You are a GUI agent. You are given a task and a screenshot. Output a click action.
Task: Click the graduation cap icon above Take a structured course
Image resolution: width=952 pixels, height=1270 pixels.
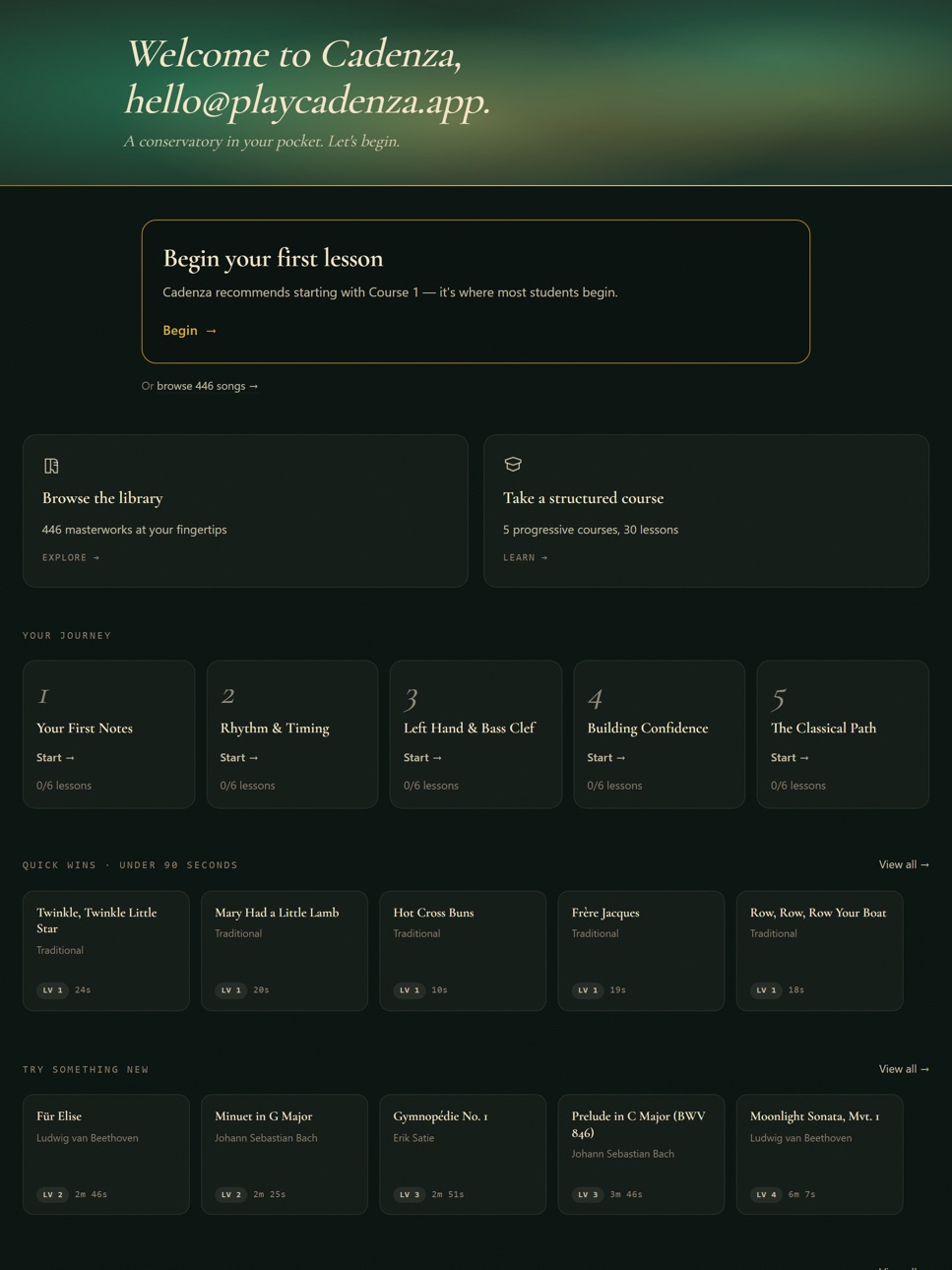pos(513,464)
